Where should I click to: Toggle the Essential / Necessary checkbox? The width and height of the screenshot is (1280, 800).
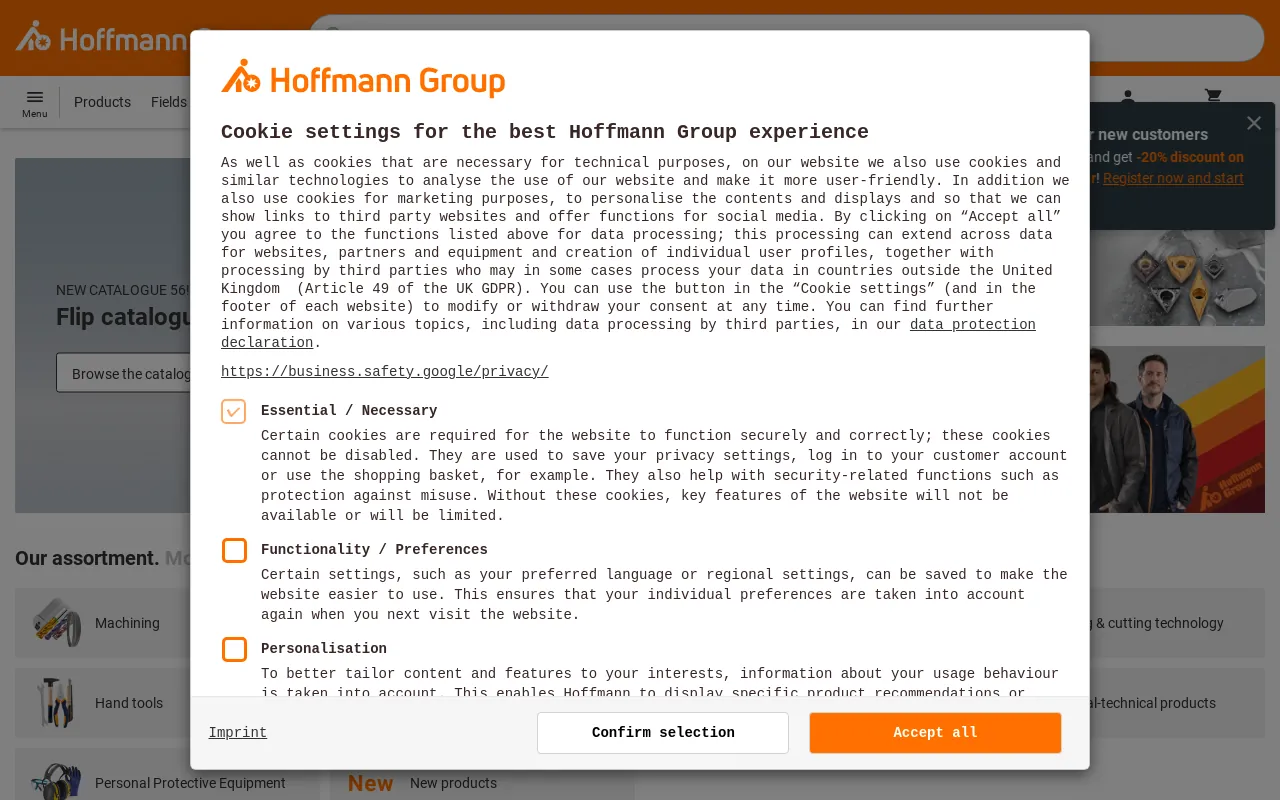tap(234, 411)
